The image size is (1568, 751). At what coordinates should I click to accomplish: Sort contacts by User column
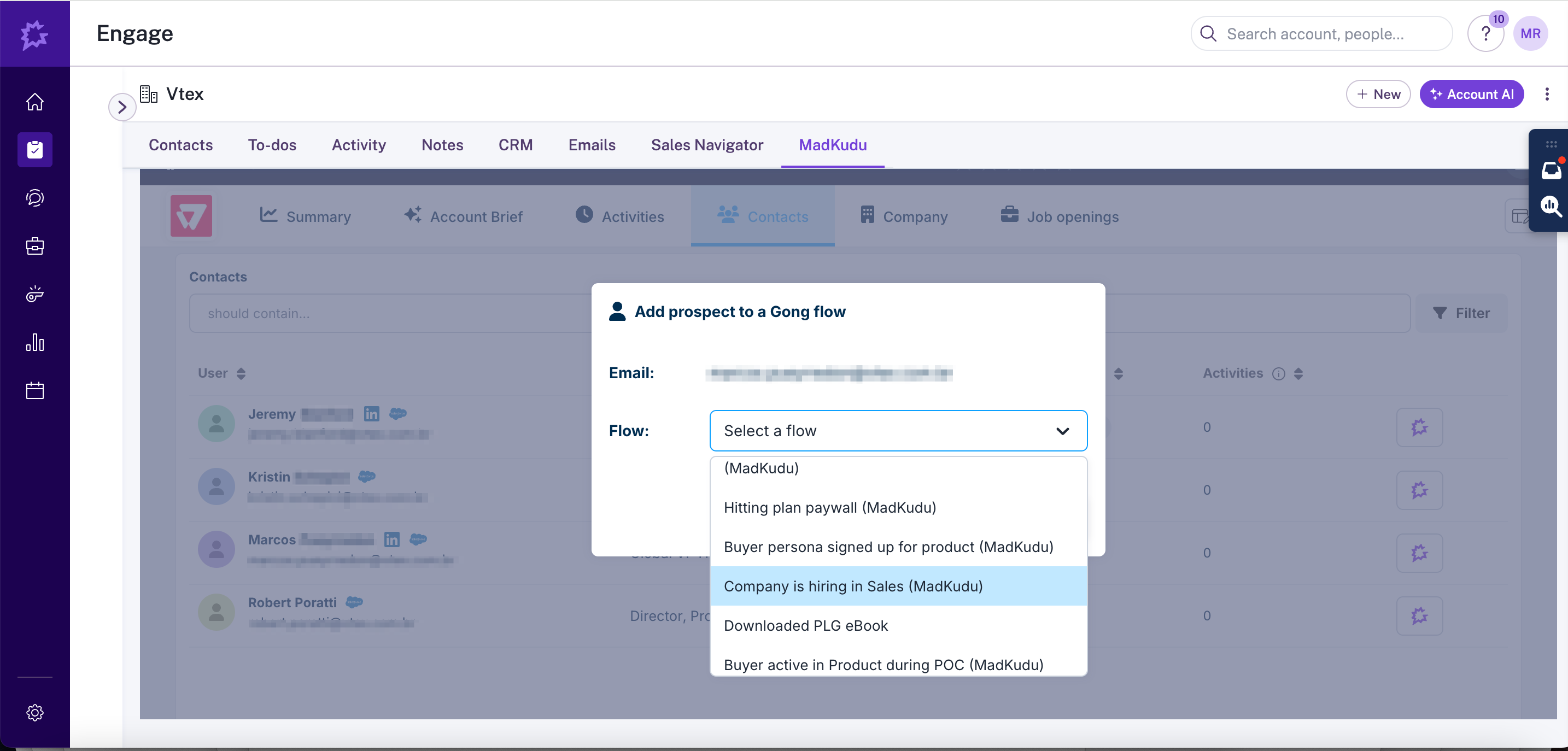[x=241, y=373]
